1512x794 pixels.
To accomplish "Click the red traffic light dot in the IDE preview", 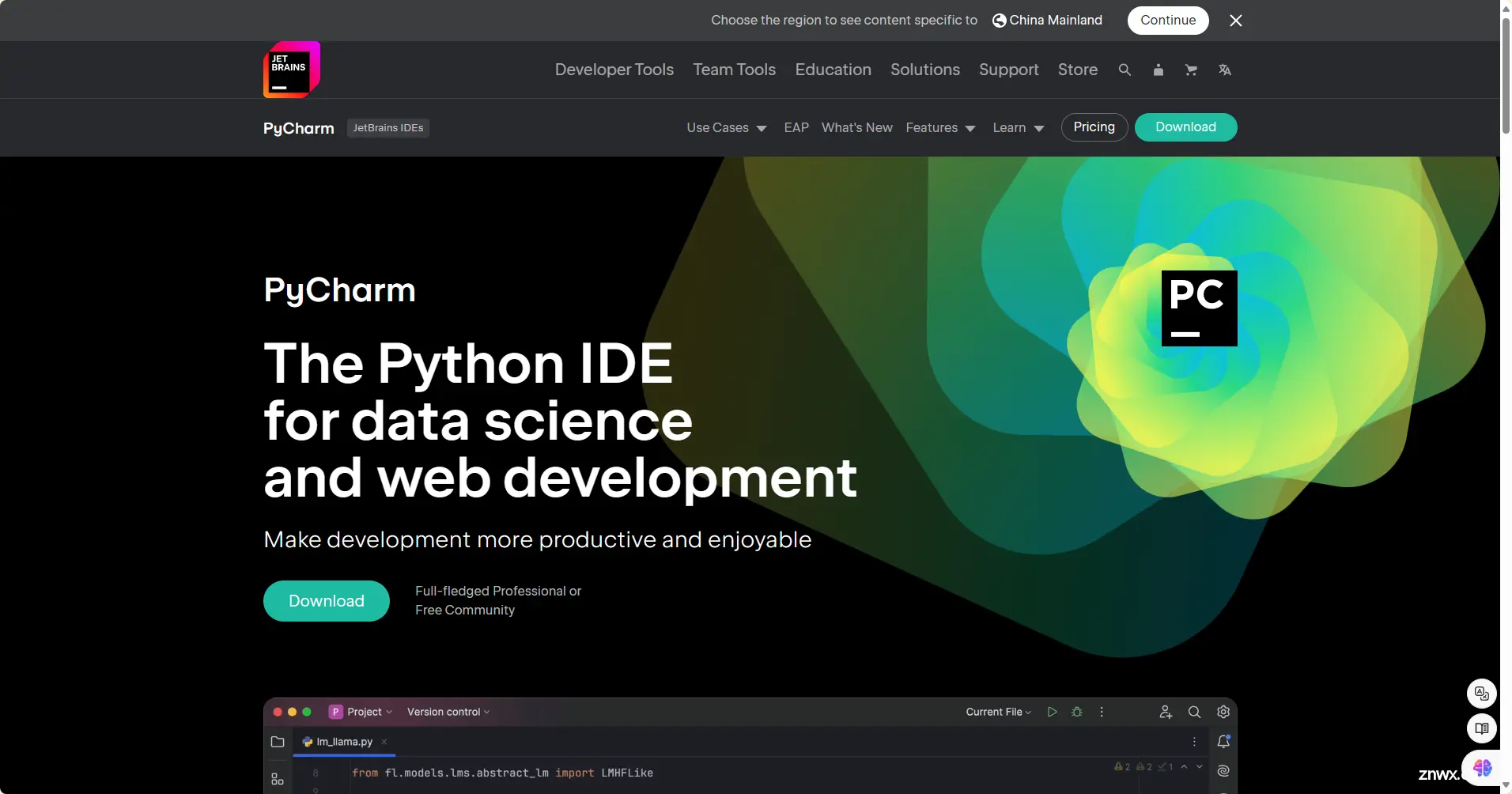I will tap(278, 712).
